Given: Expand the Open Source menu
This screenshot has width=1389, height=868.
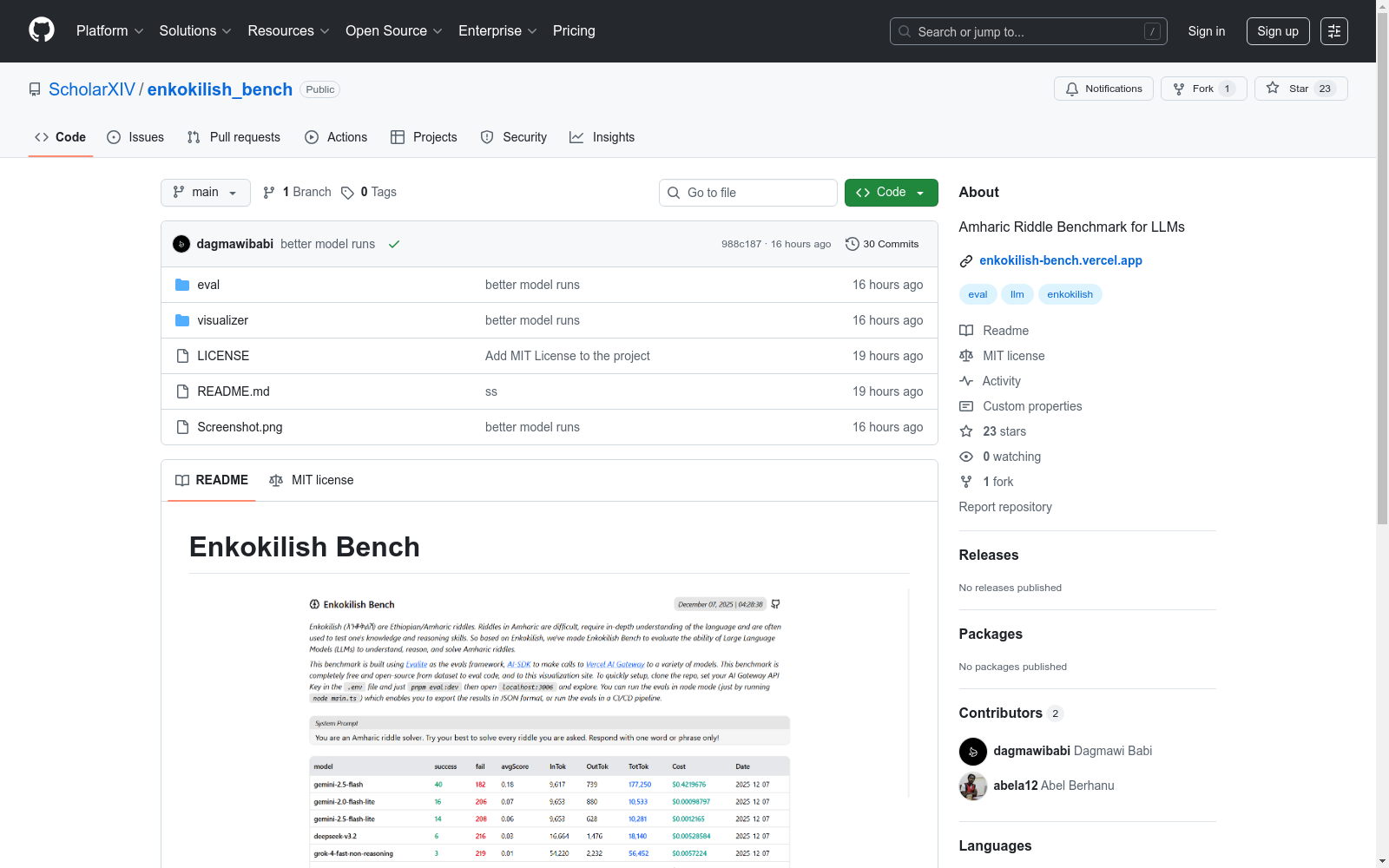Looking at the screenshot, I should (394, 31).
